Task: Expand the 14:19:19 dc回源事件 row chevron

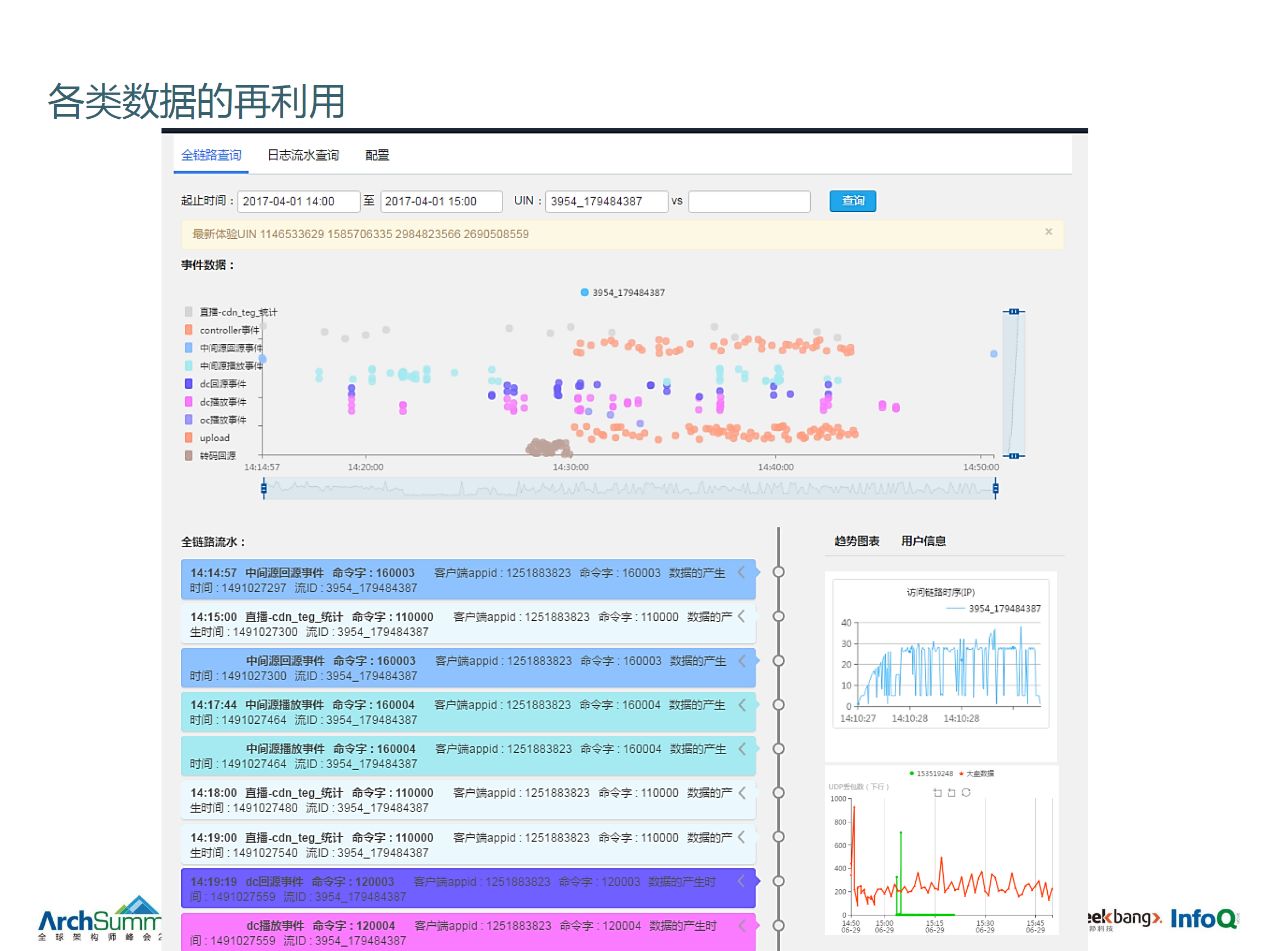Action: click(742, 881)
